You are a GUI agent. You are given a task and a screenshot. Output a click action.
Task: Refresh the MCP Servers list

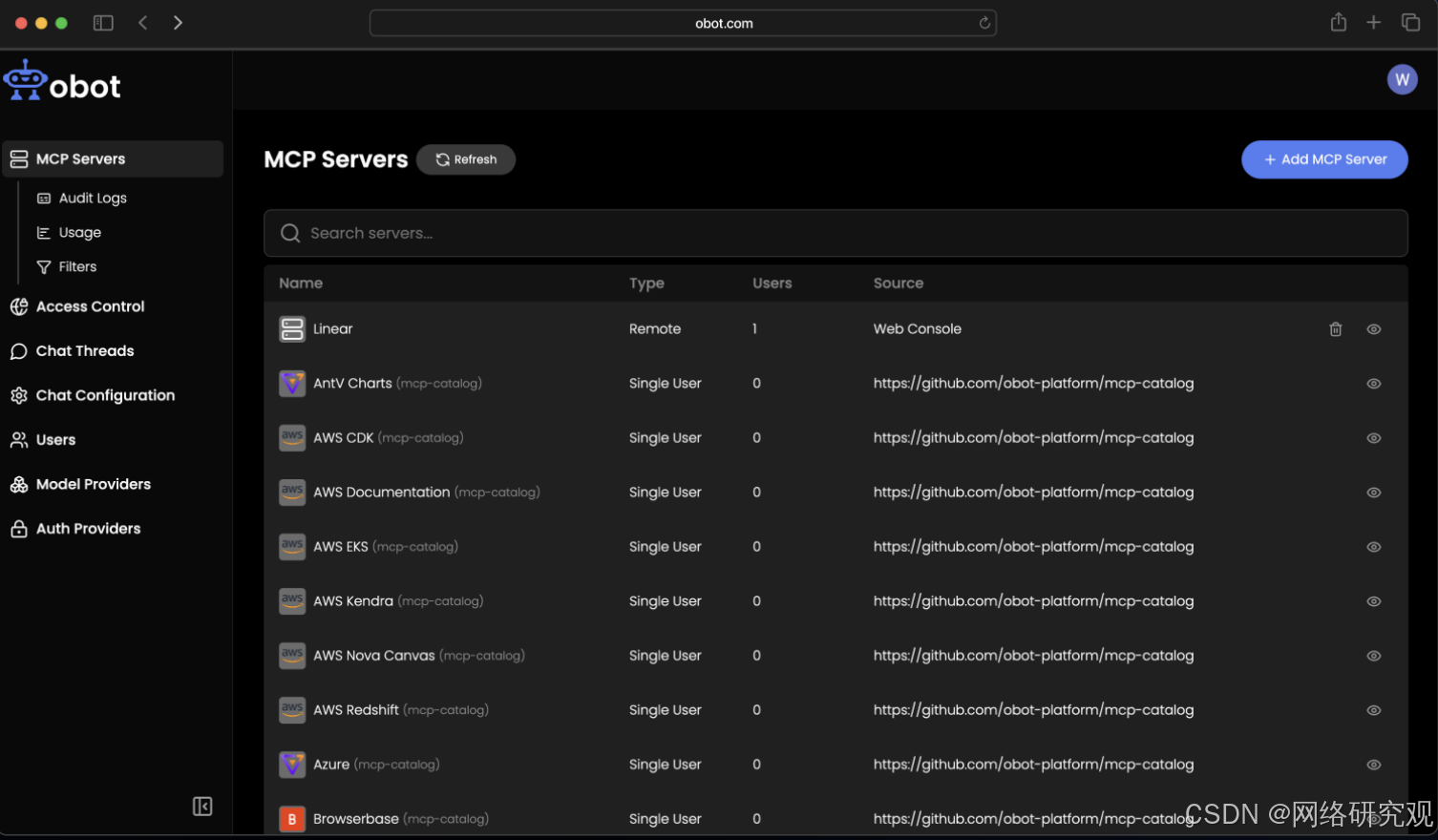tap(466, 159)
